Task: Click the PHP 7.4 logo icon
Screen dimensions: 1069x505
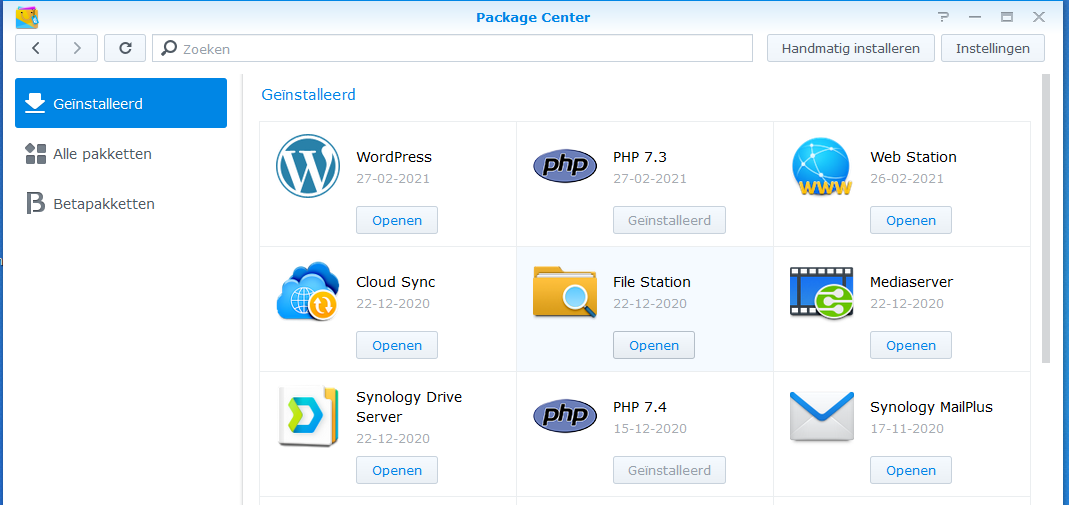Action: click(564, 416)
